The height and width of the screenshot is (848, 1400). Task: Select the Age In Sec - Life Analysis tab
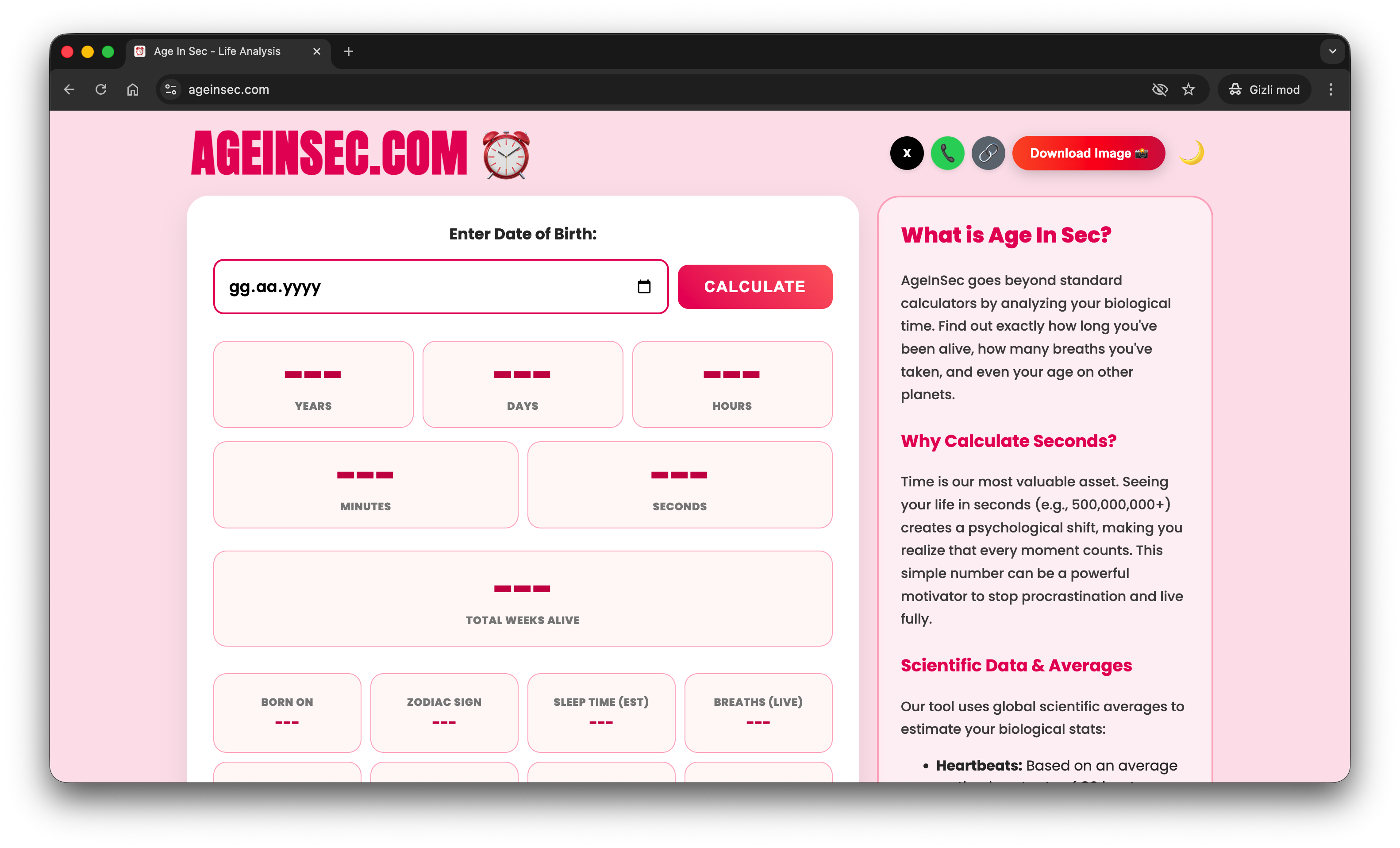click(217, 51)
